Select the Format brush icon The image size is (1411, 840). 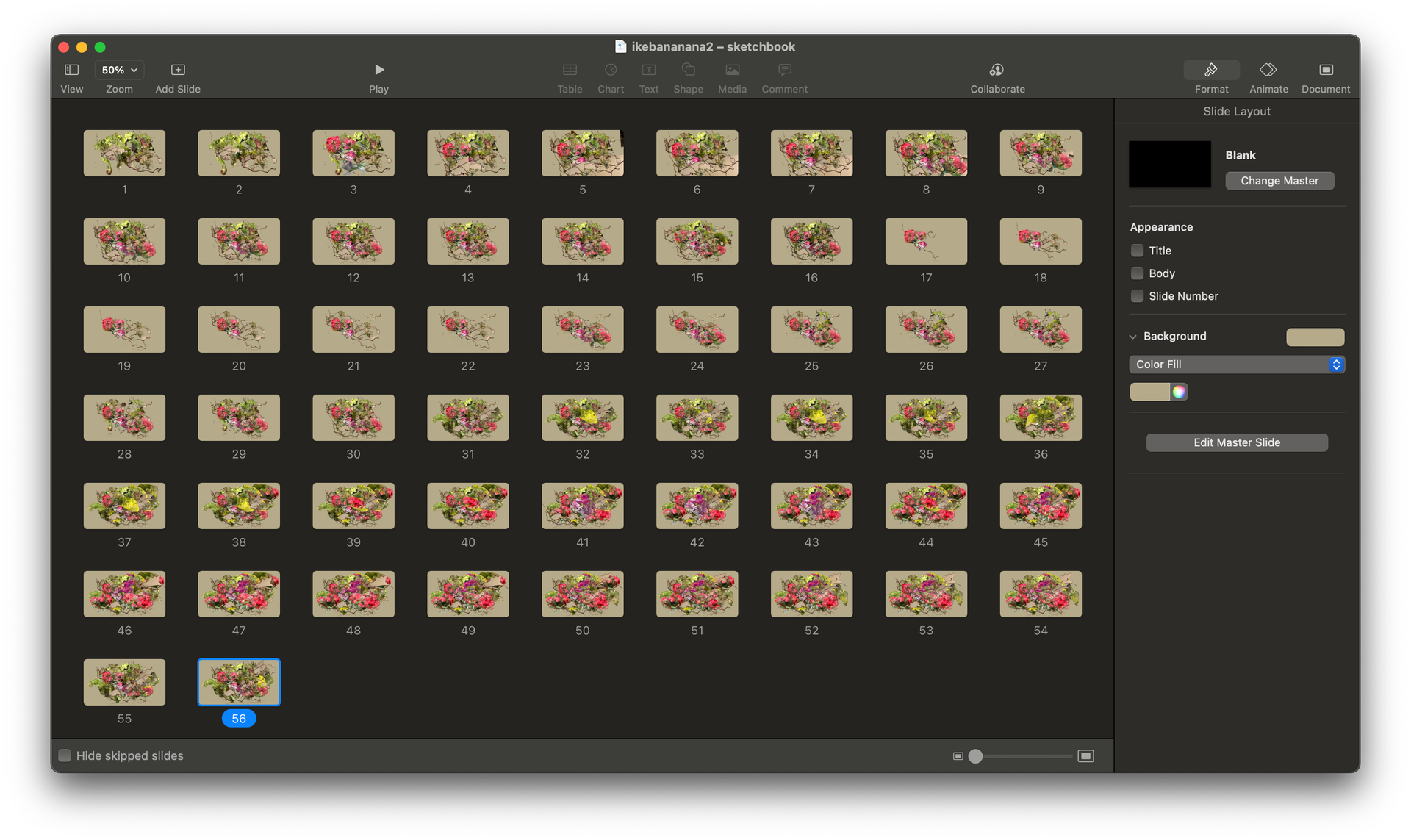tap(1211, 70)
